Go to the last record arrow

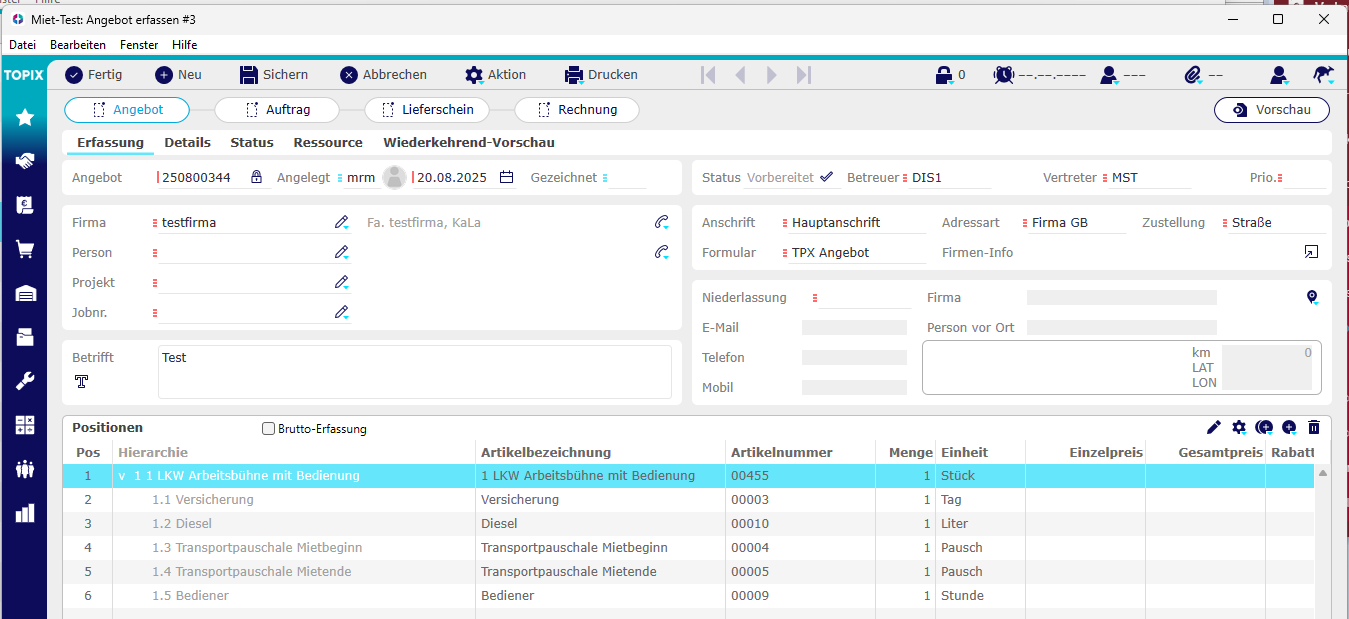(804, 75)
